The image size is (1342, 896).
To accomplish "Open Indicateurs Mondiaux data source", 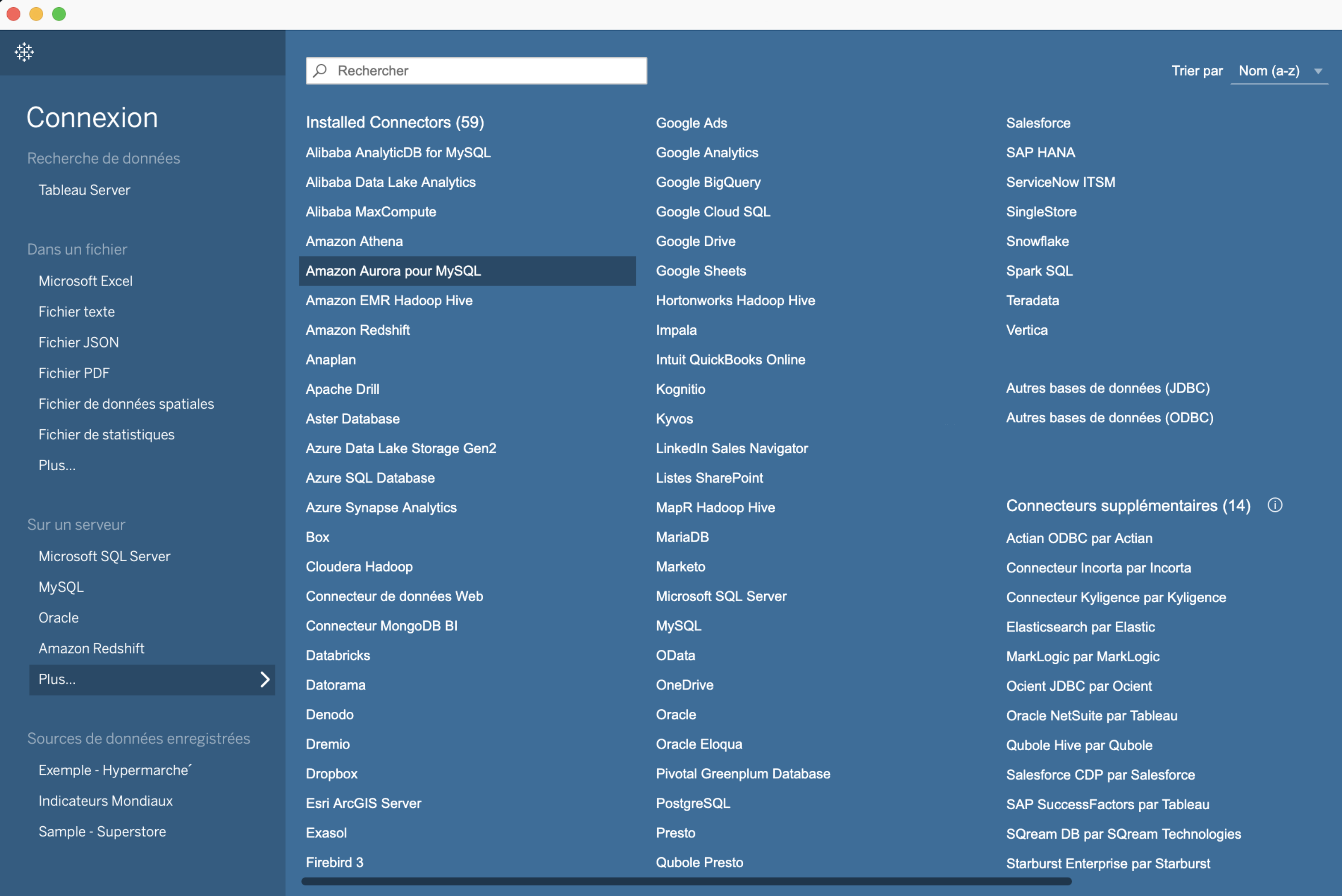I will 105,801.
